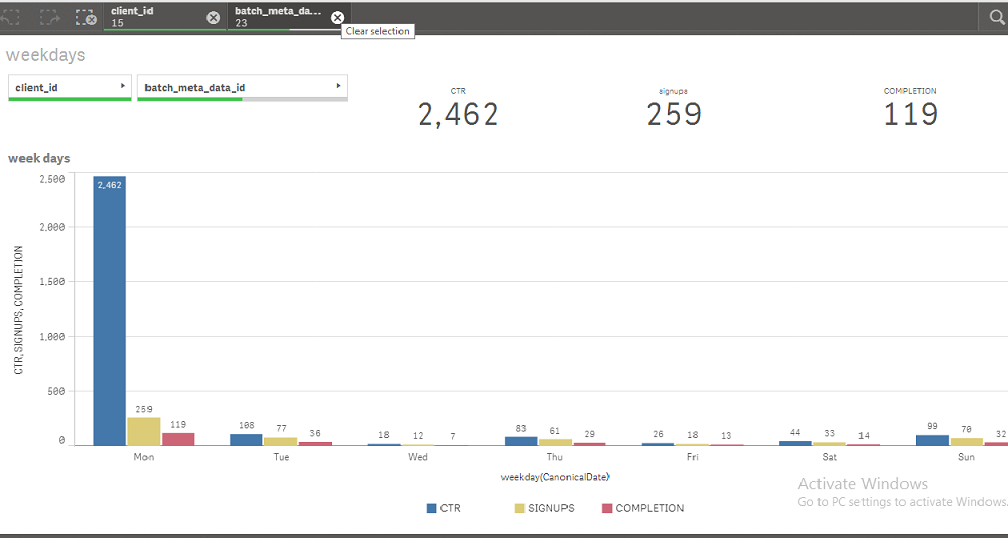The image size is (1008, 538).
Task: Click the Wednesday CTR value label 18
Action: (384, 435)
